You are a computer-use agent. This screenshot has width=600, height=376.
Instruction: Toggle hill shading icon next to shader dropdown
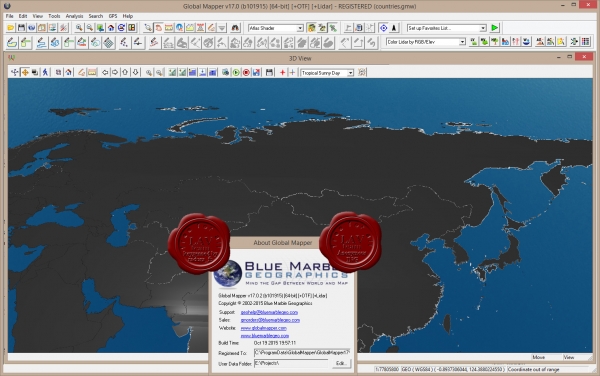tap(311, 28)
